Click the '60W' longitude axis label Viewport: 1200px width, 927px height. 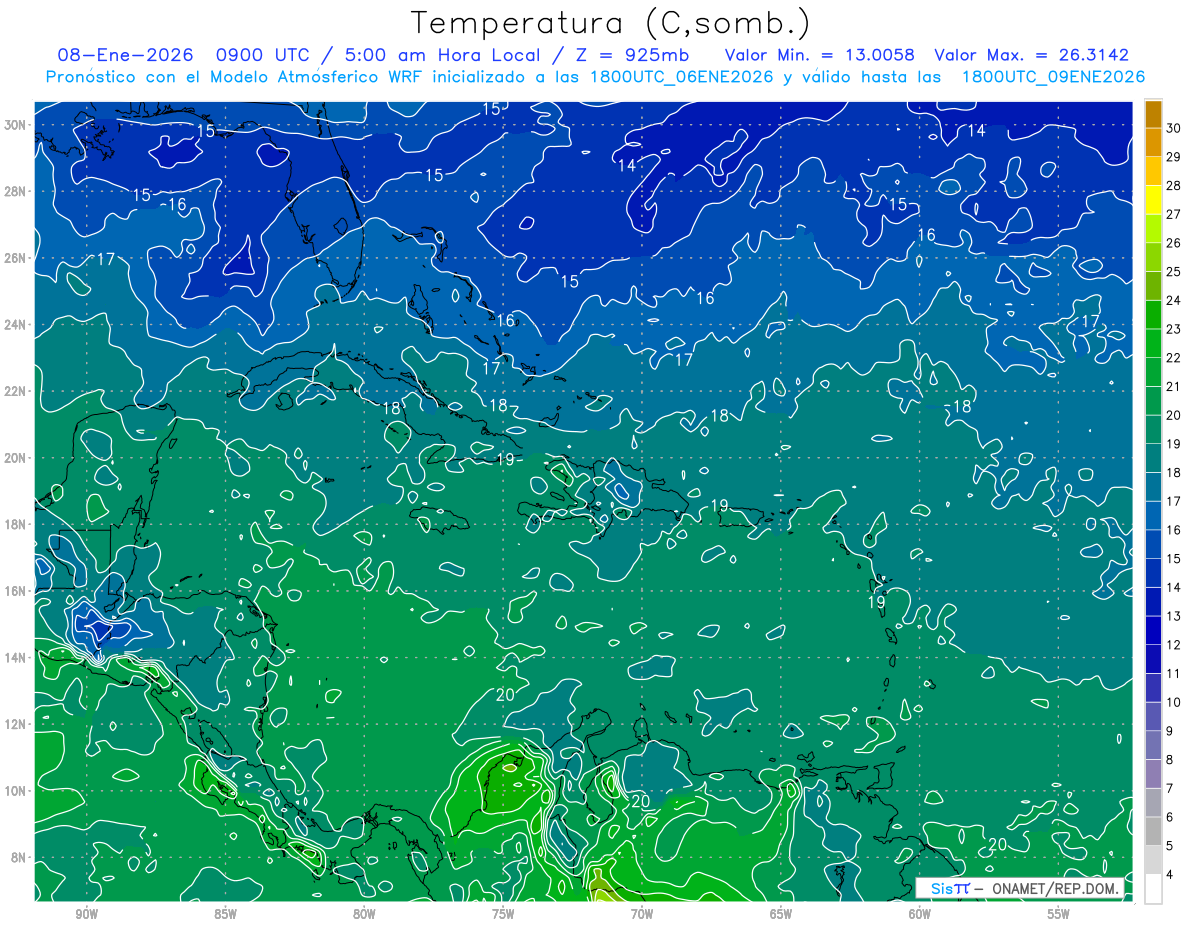920,914
